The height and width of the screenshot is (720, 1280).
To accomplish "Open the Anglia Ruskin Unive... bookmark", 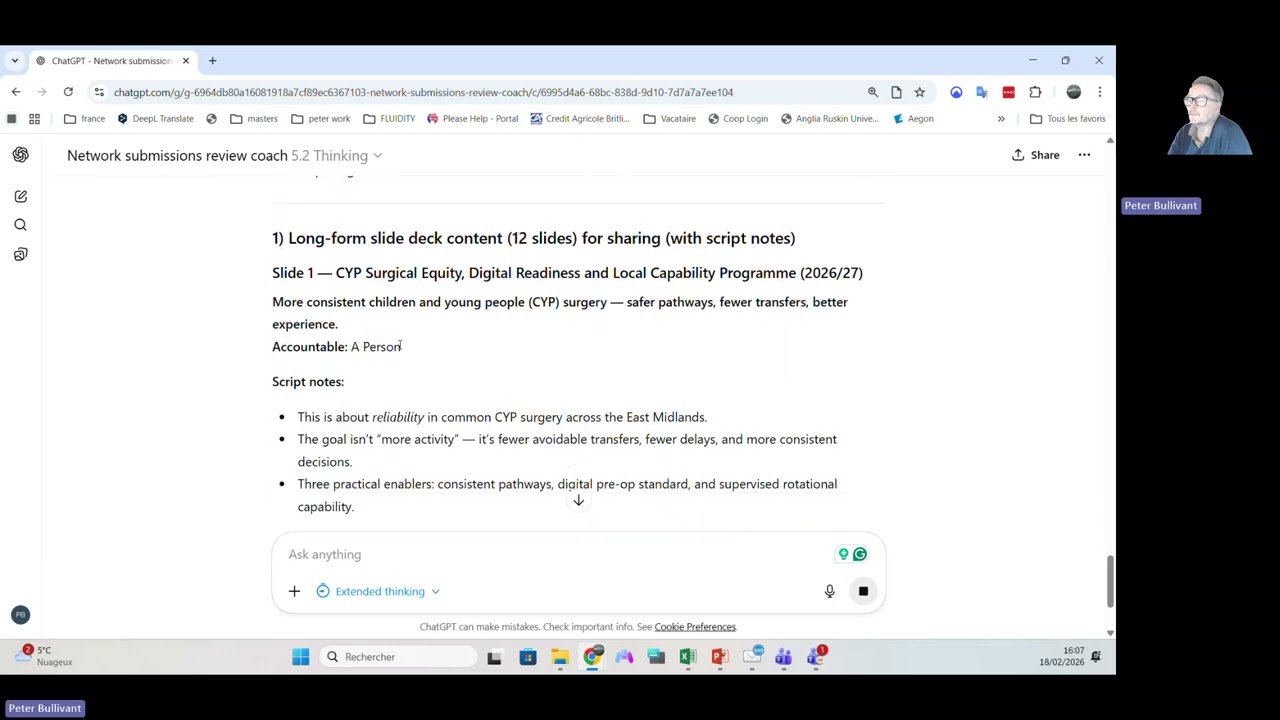I will [x=828, y=119].
